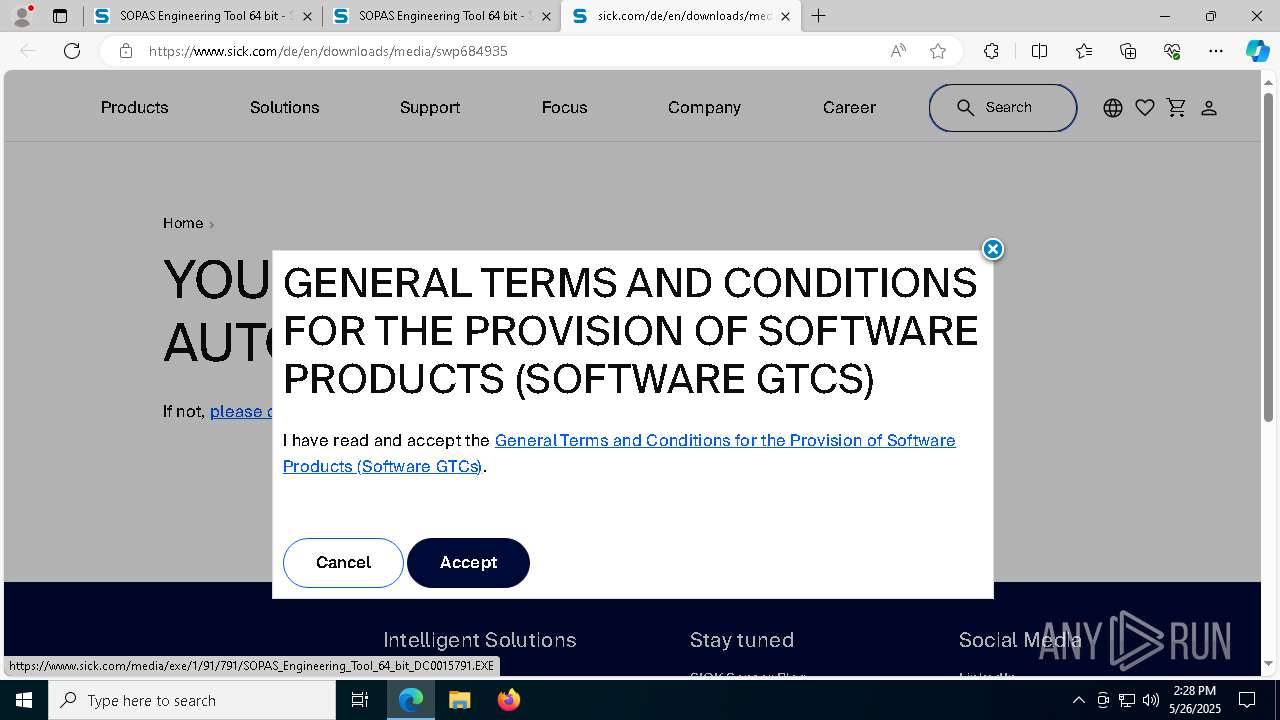The height and width of the screenshot is (720, 1280).
Task: Toggle split screen view
Action: click(1039, 51)
